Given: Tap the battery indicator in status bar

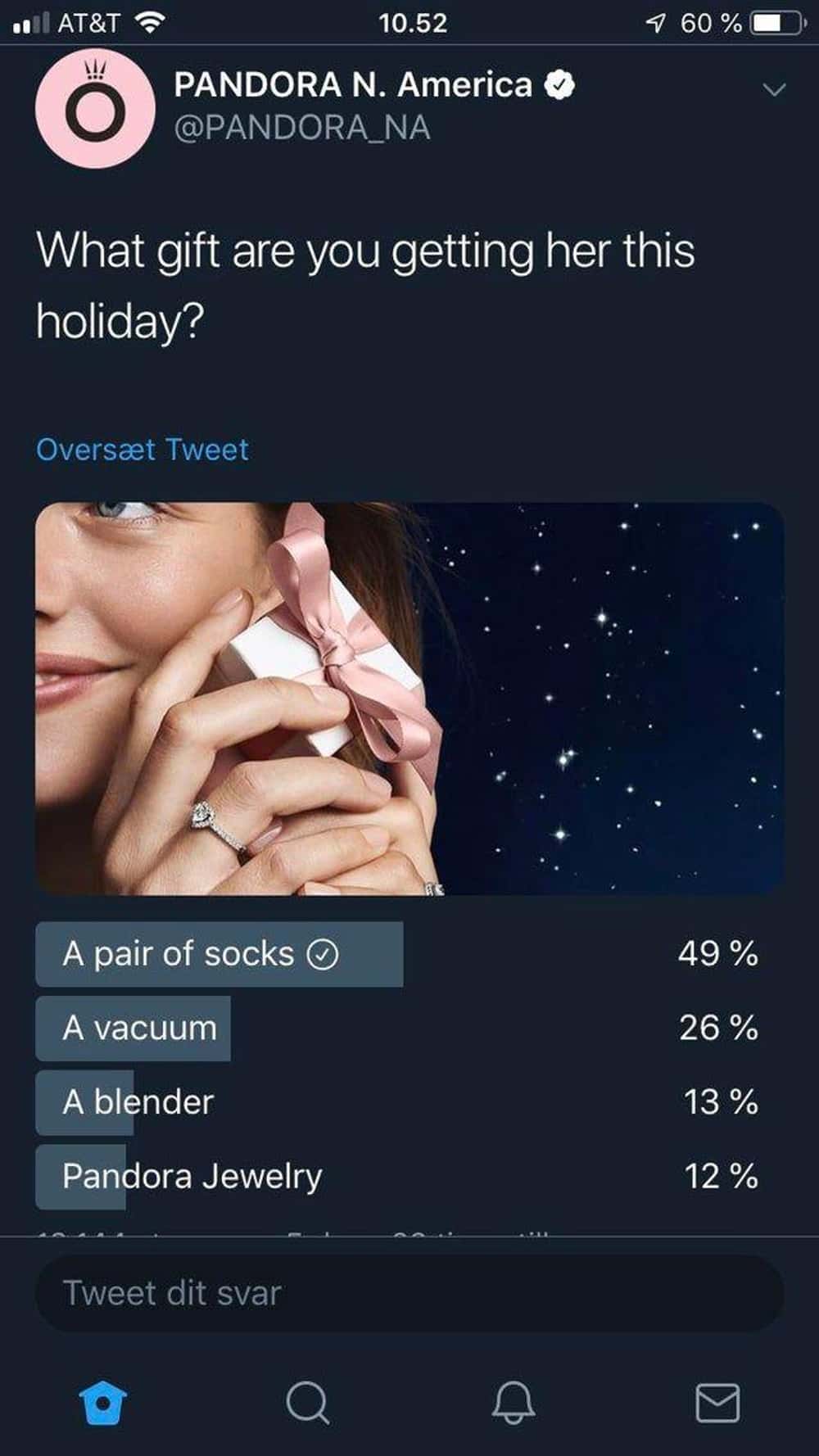Looking at the screenshot, I should (777, 23).
